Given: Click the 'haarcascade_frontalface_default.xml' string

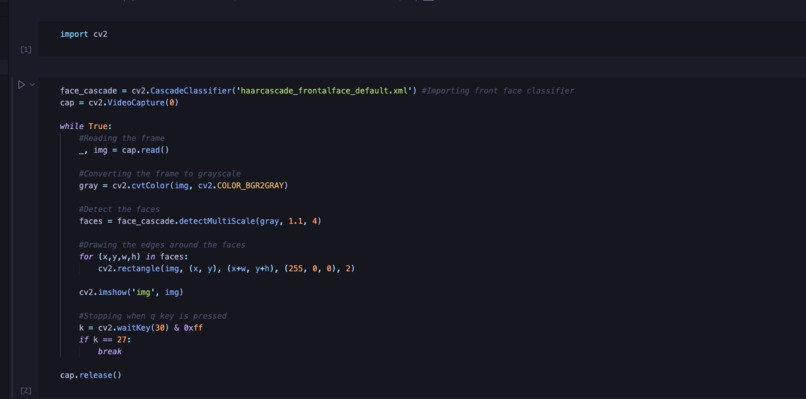Looking at the screenshot, I should click(x=324, y=91).
